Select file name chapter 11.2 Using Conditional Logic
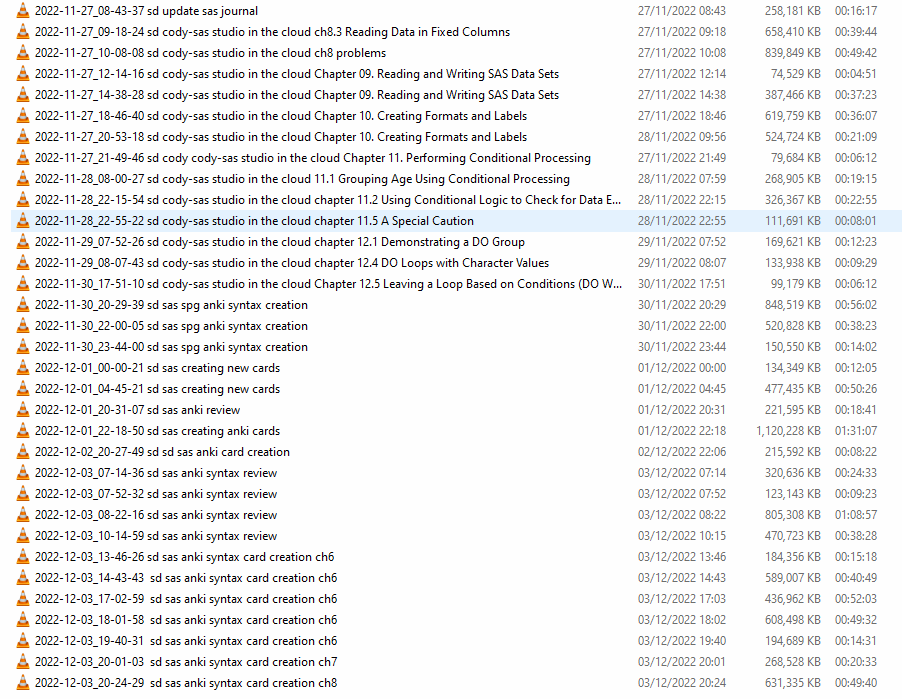Image resolution: width=902 pixels, height=699 pixels. pyautogui.click(x=328, y=200)
